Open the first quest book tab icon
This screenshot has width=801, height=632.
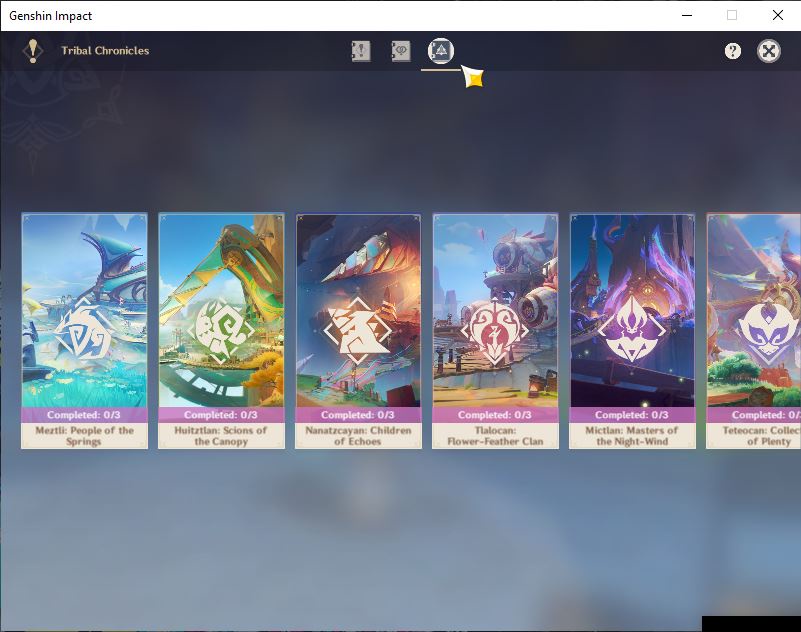[361, 51]
